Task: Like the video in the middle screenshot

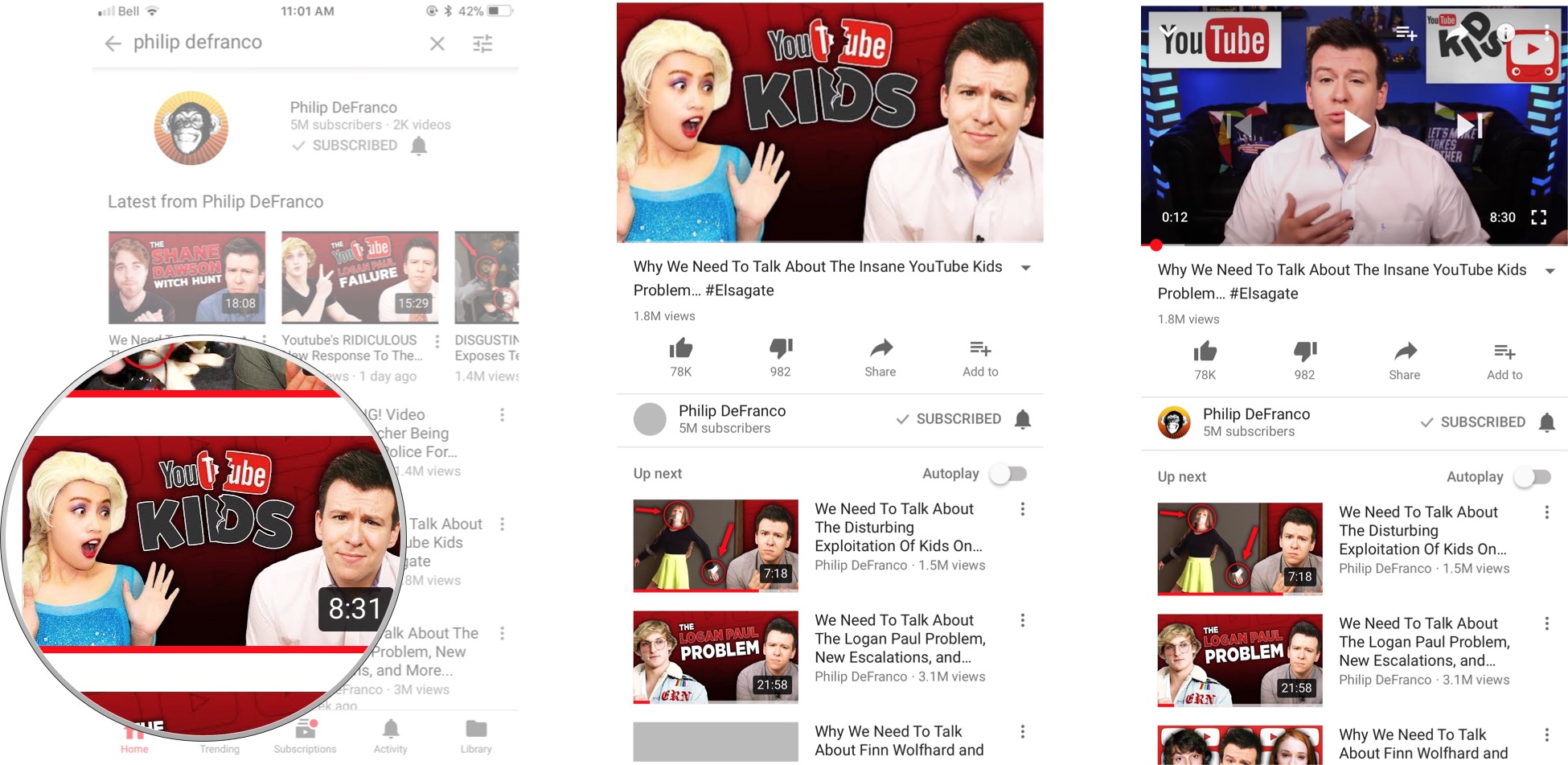Action: [x=681, y=348]
